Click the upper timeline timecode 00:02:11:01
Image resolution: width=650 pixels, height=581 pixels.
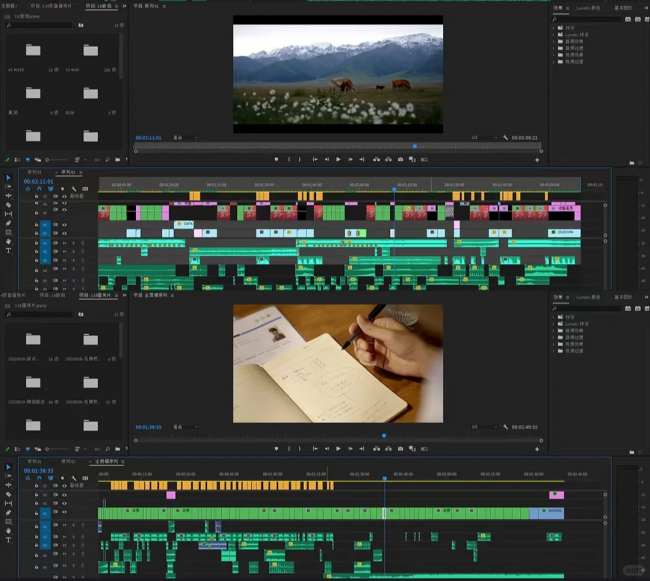point(38,181)
